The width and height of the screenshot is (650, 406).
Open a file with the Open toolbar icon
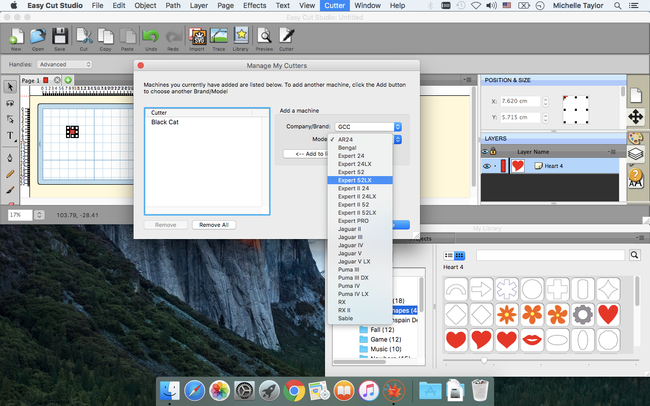38,37
